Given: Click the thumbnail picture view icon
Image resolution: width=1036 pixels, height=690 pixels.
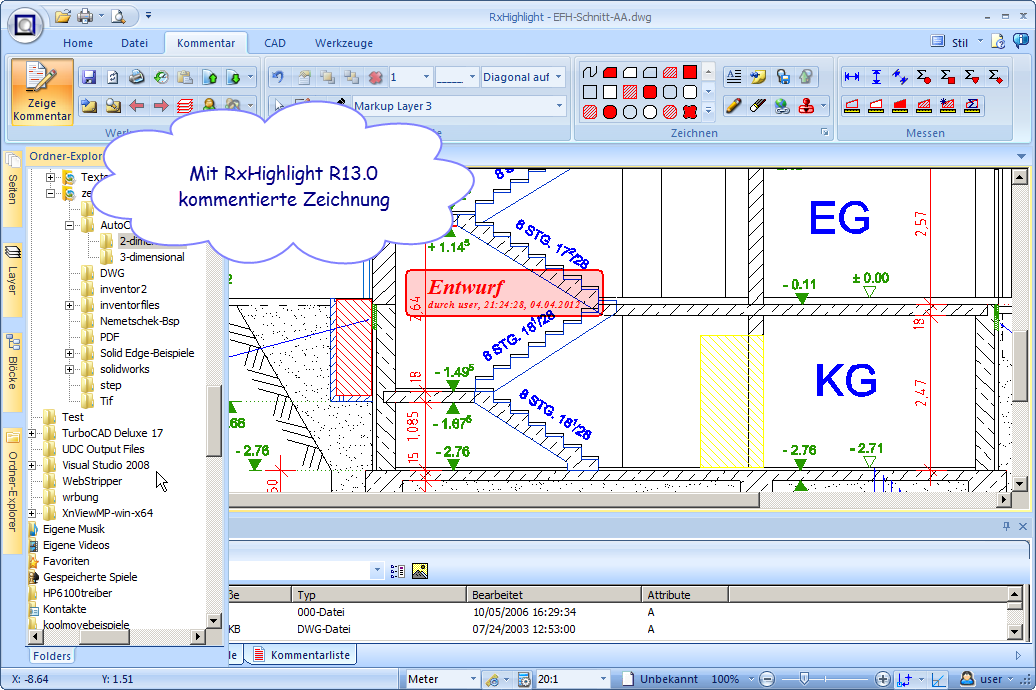Looking at the screenshot, I should click(420, 571).
